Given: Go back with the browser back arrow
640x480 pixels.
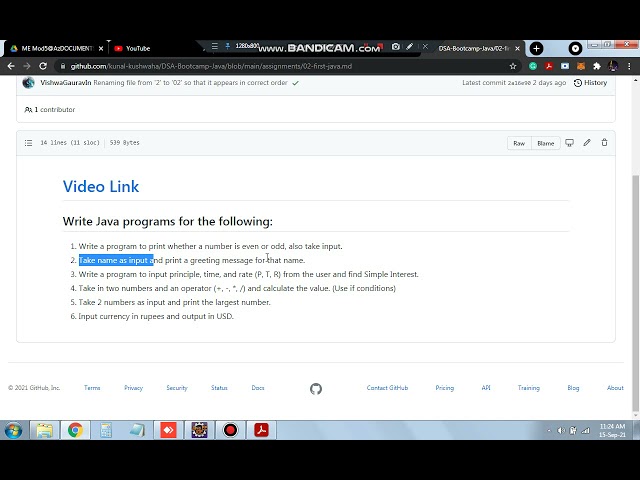Looking at the screenshot, I should coord(11,66).
